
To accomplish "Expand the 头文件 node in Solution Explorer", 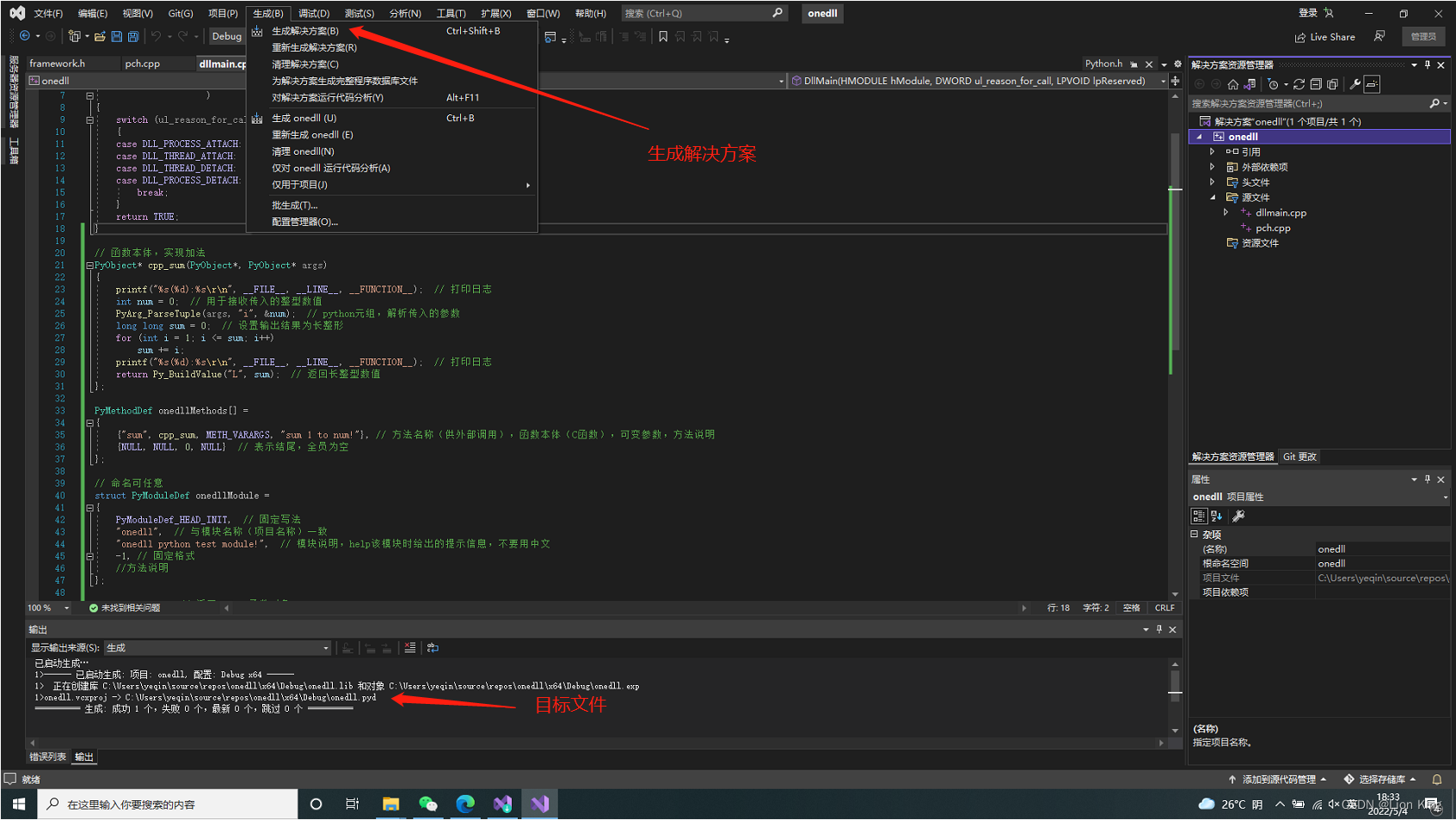I will click(1212, 181).
